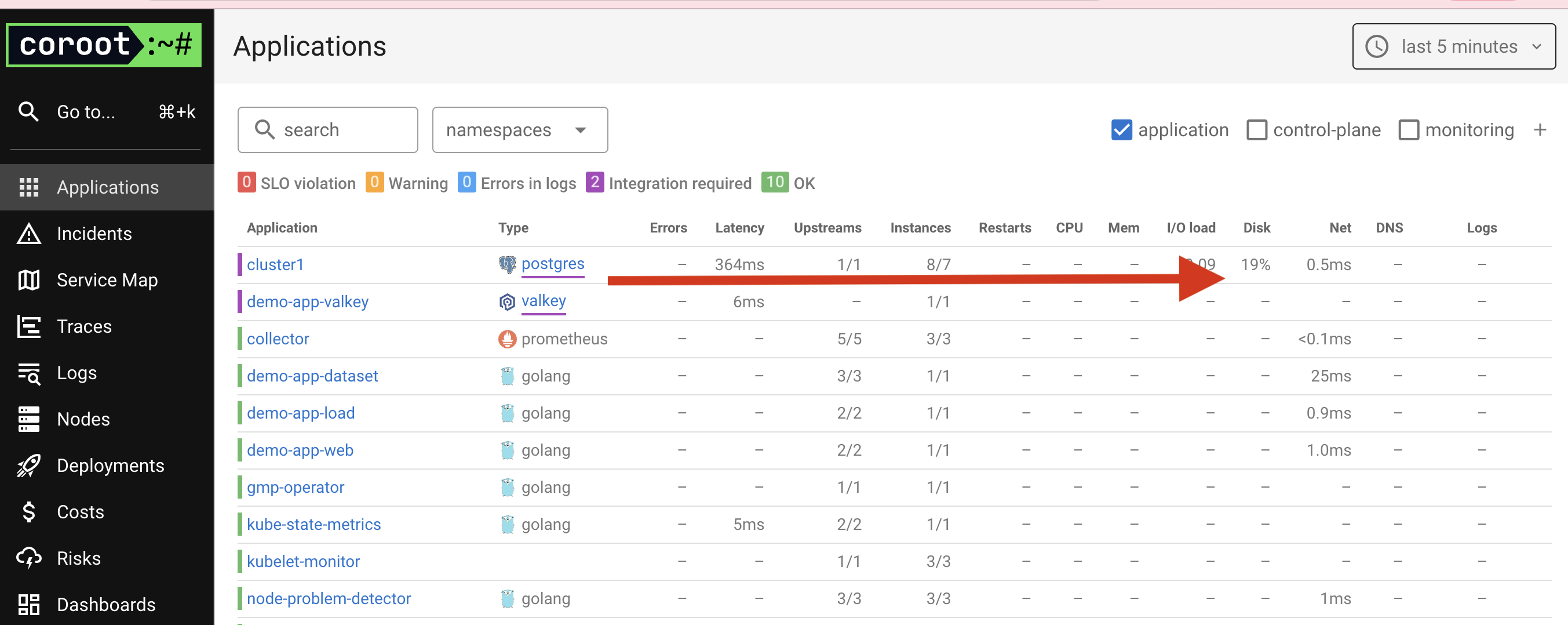Toggle the Integration required filter

pyautogui.click(x=668, y=183)
